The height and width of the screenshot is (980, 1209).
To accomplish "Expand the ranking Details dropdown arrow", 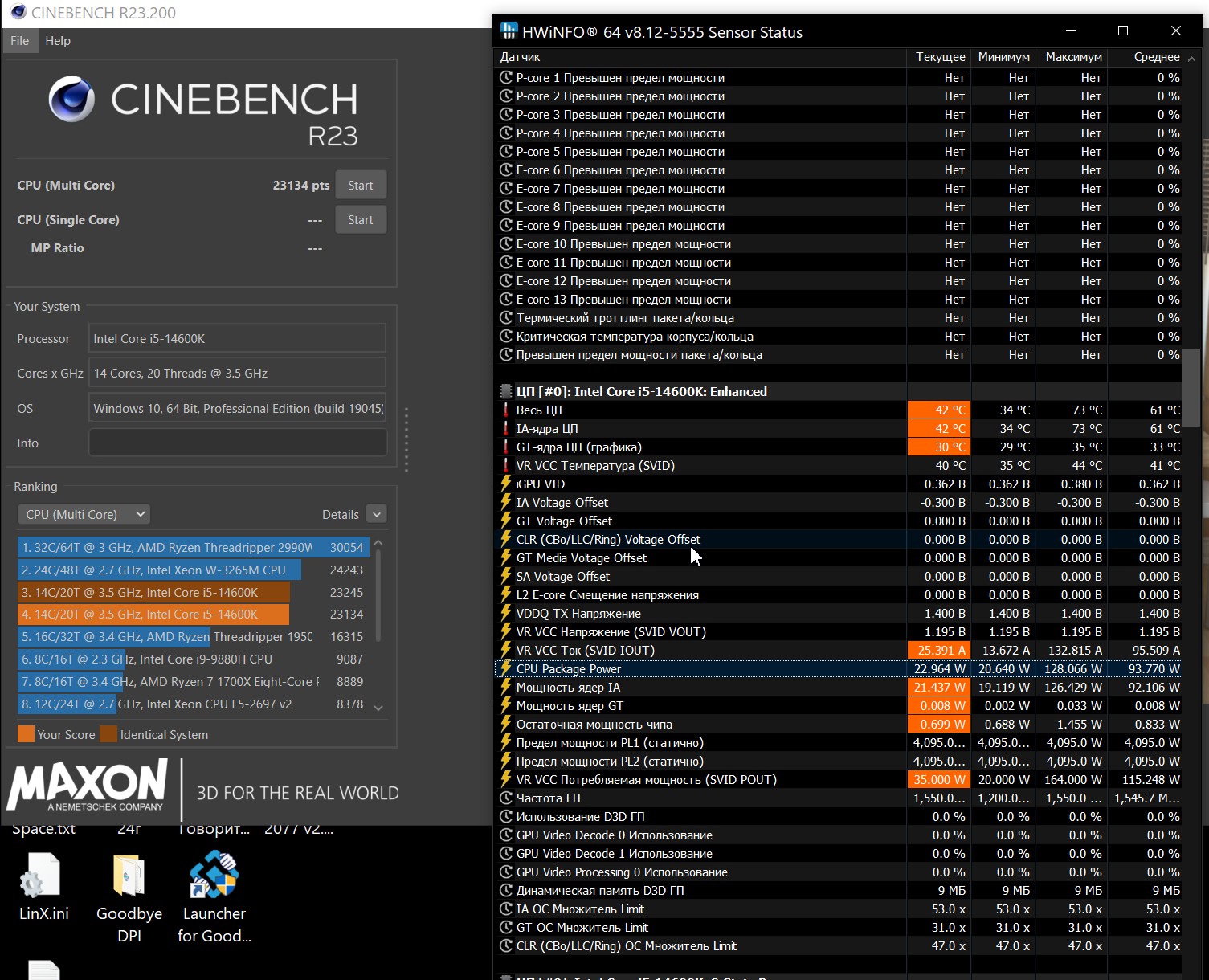I will click(x=376, y=515).
